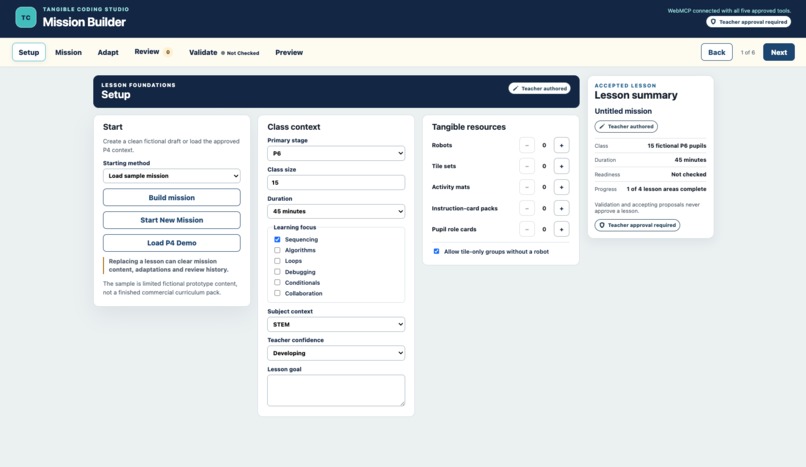Check the Debugging learning focus
The width and height of the screenshot is (806, 467).
point(277,272)
